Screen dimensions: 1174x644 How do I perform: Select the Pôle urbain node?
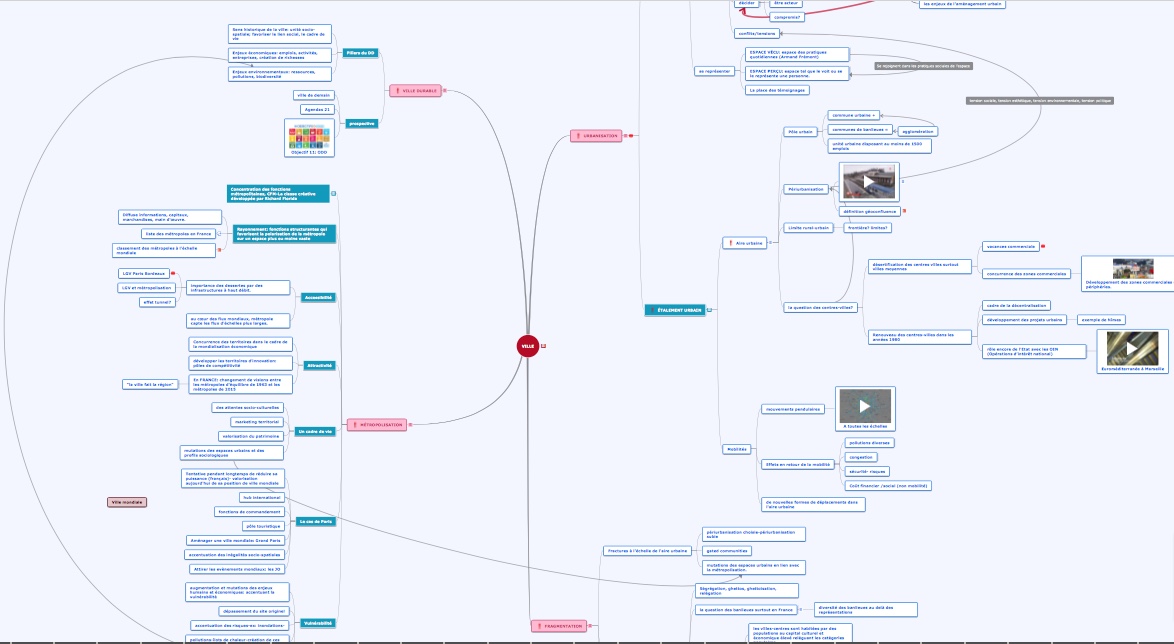(x=800, y=132)
